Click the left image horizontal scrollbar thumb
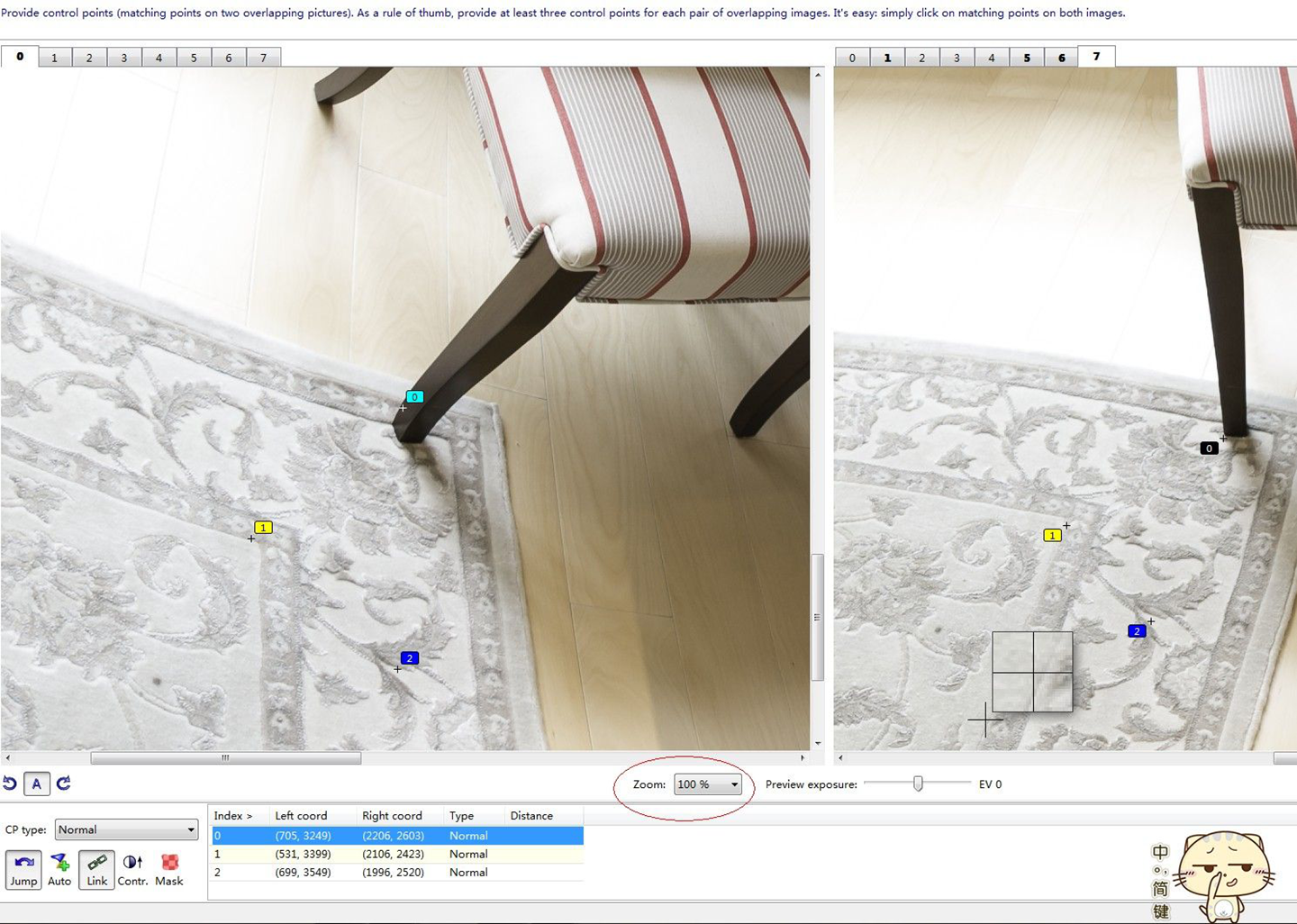Screen dimensions: 1297x924 (225, 758)
